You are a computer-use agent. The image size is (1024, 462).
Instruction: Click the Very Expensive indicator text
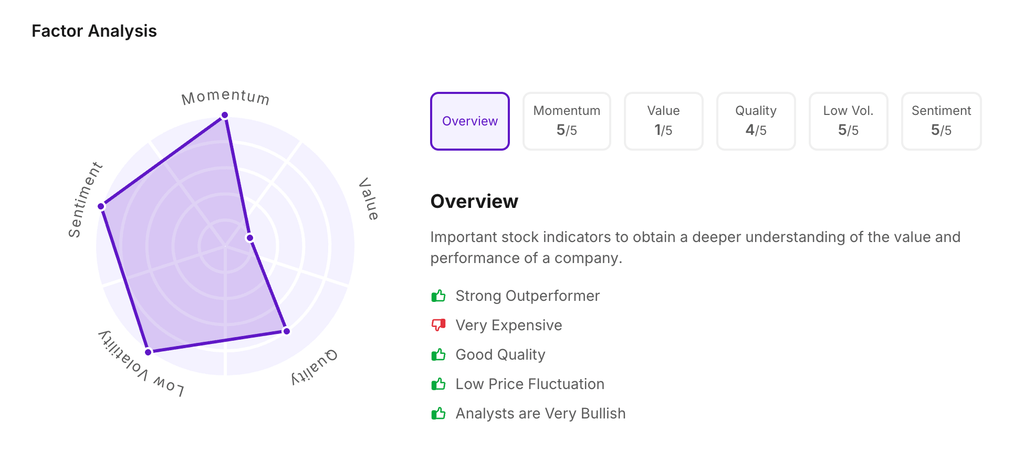point(508,325)
